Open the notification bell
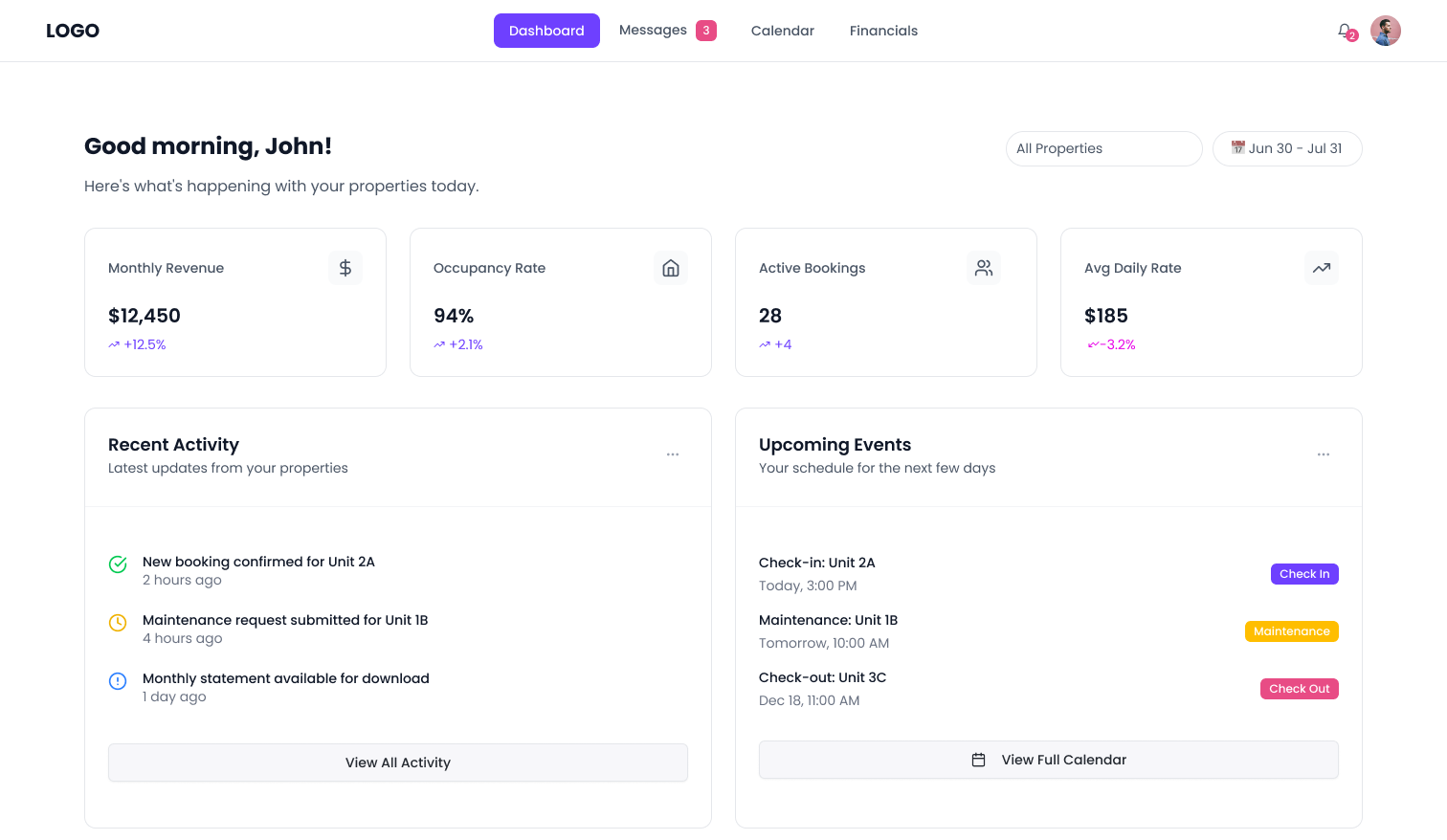Viewport: 1447px width, 840px height. pos(1345,30)
